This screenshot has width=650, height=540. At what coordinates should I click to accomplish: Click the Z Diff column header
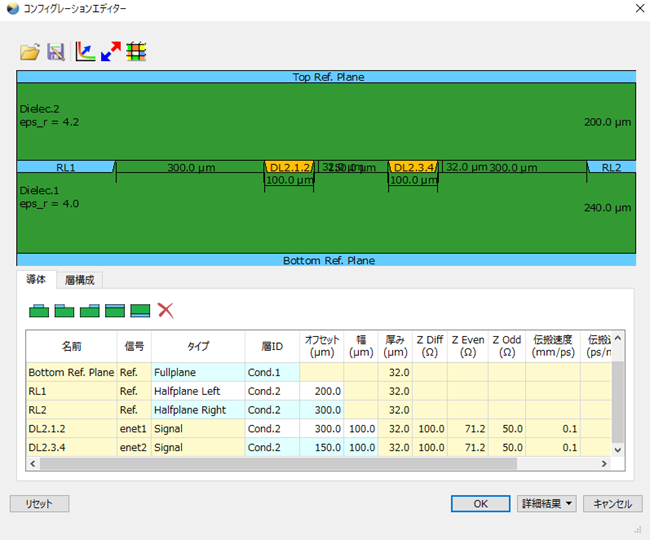[429, 346]
